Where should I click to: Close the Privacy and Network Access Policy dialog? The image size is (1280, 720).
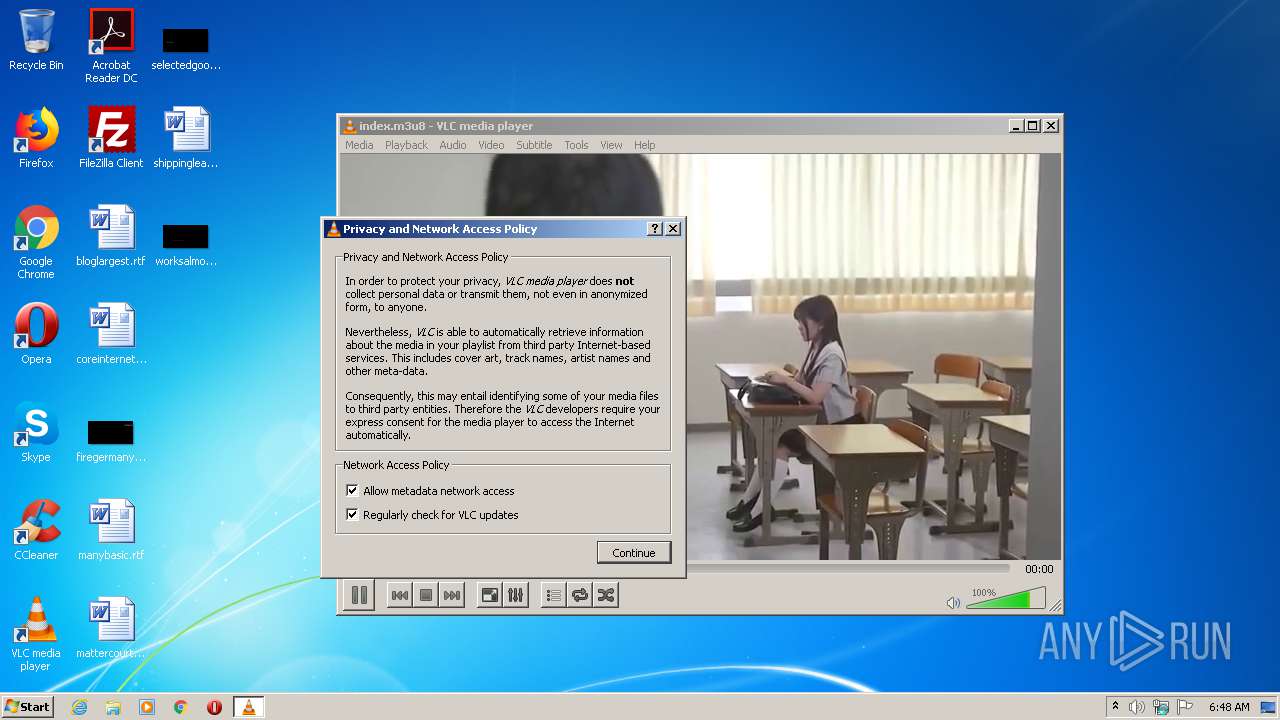pyautogui.click(x=673, y=229)
